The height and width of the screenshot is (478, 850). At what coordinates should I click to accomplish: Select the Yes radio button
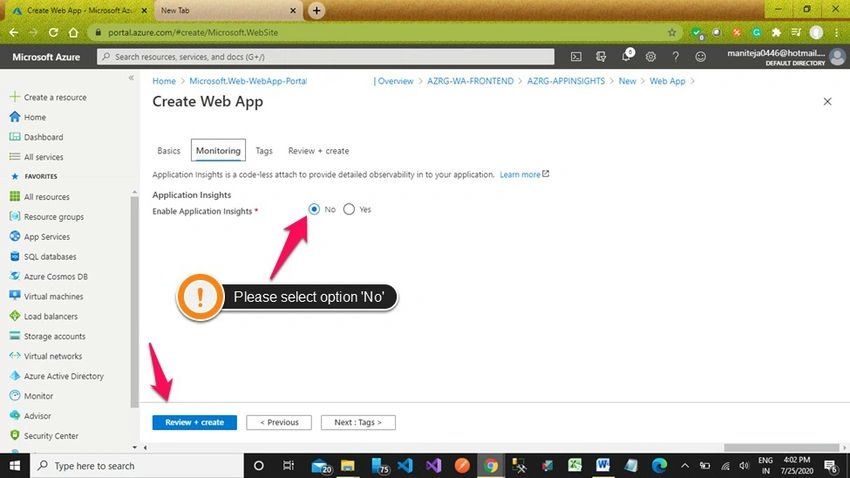coord(349,209)
